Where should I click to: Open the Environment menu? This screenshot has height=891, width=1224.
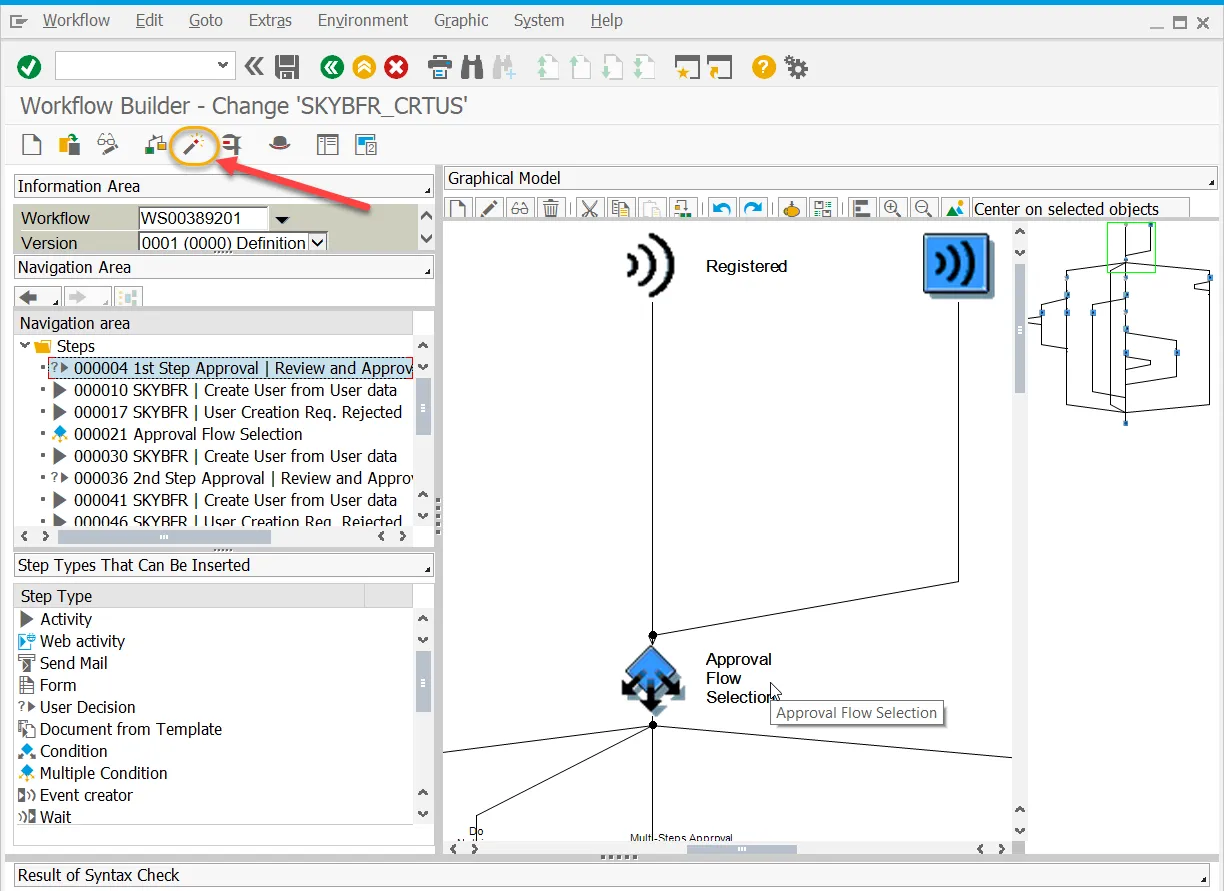click(x=363, y=20)
